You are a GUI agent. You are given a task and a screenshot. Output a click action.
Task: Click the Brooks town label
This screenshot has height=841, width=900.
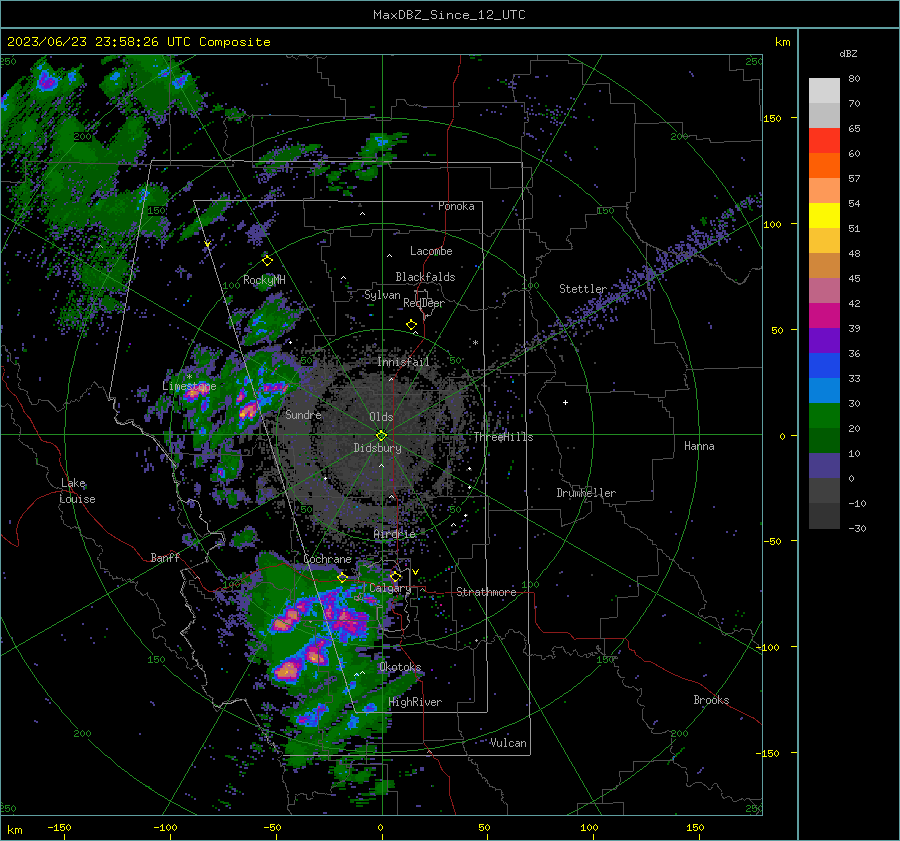tap(711, 700)
